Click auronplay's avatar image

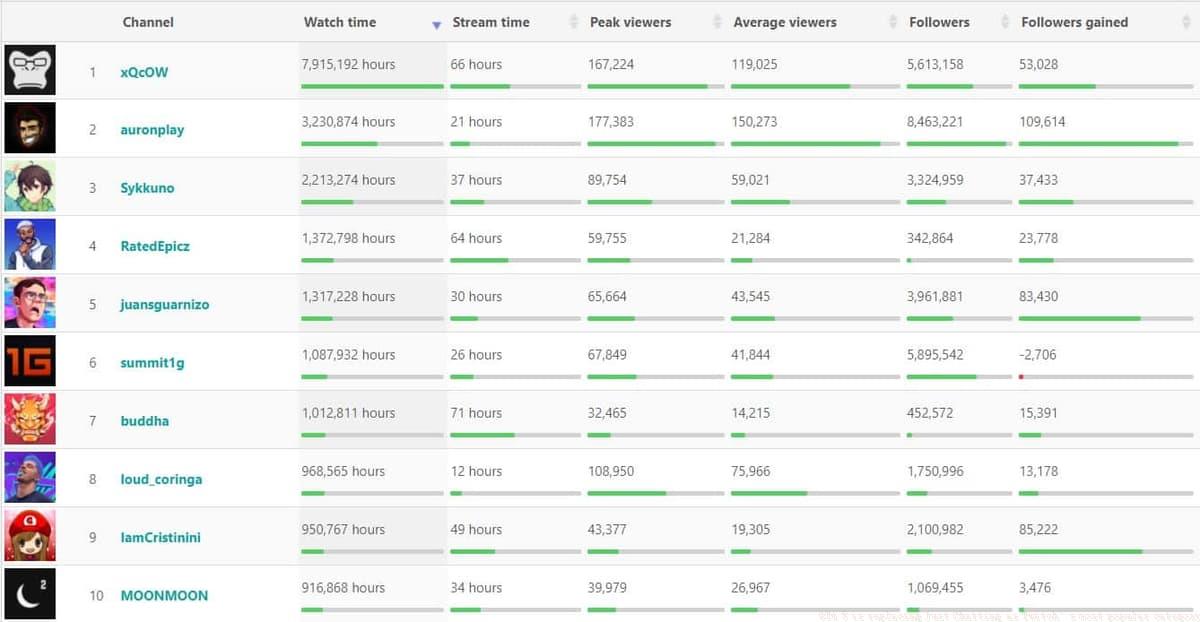[30, 129]
